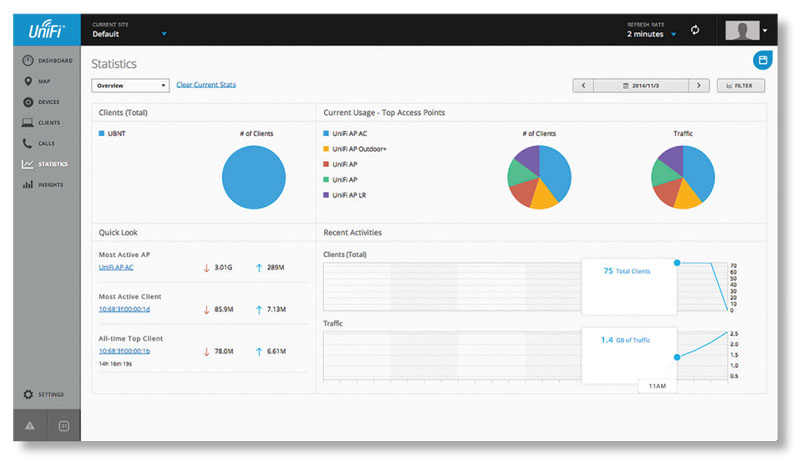The image size is (800, 471).
Task: Click the Filter button
Action: coord(740,86)
